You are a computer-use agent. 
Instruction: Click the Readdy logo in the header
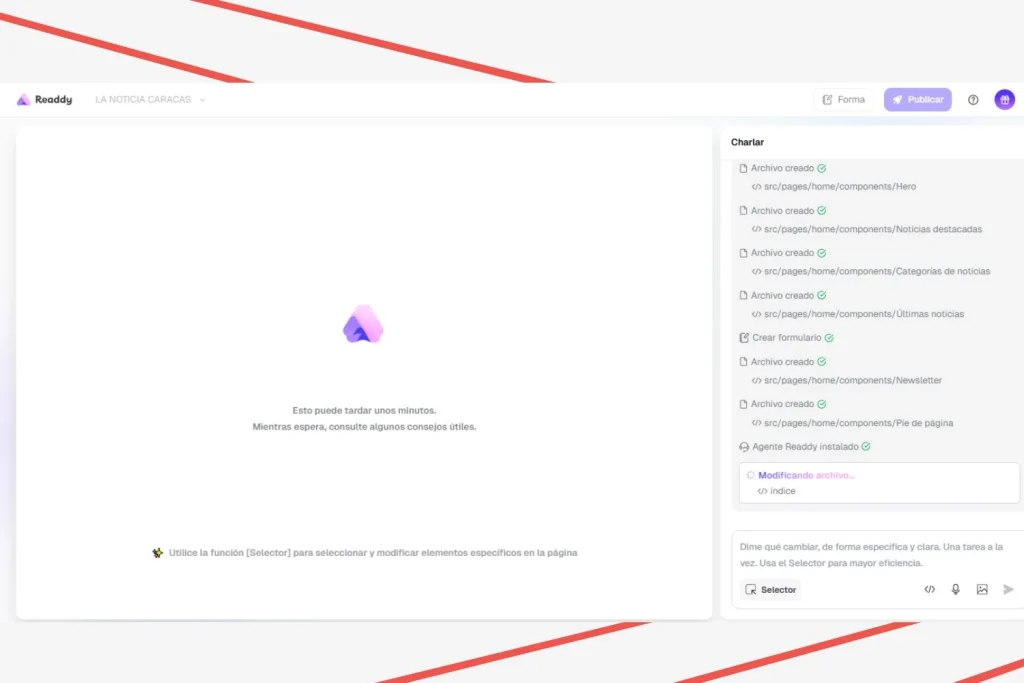pos(44,100)
